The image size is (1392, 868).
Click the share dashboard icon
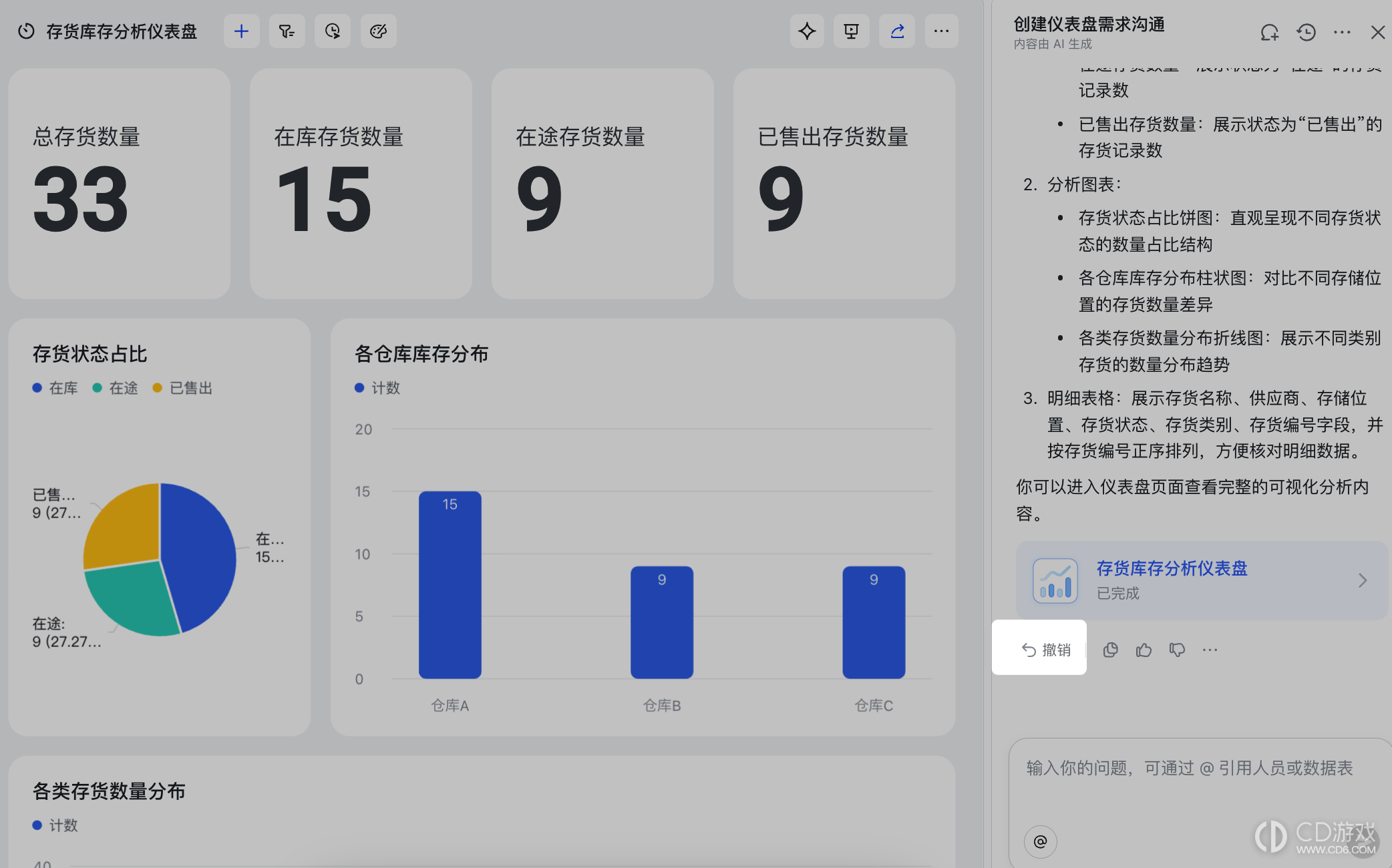point(897,31)
